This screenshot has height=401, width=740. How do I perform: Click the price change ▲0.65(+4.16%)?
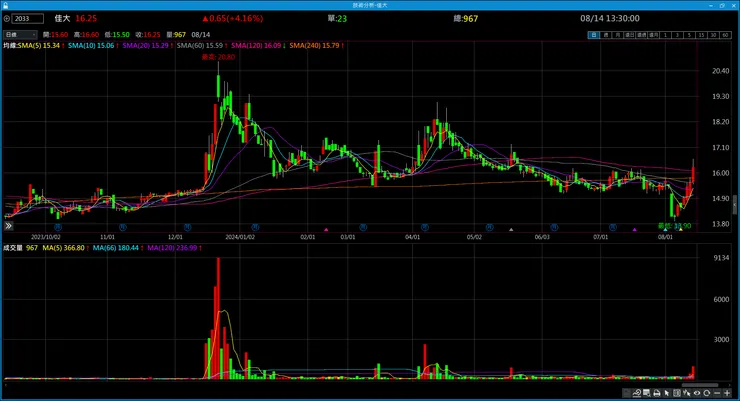232,18
